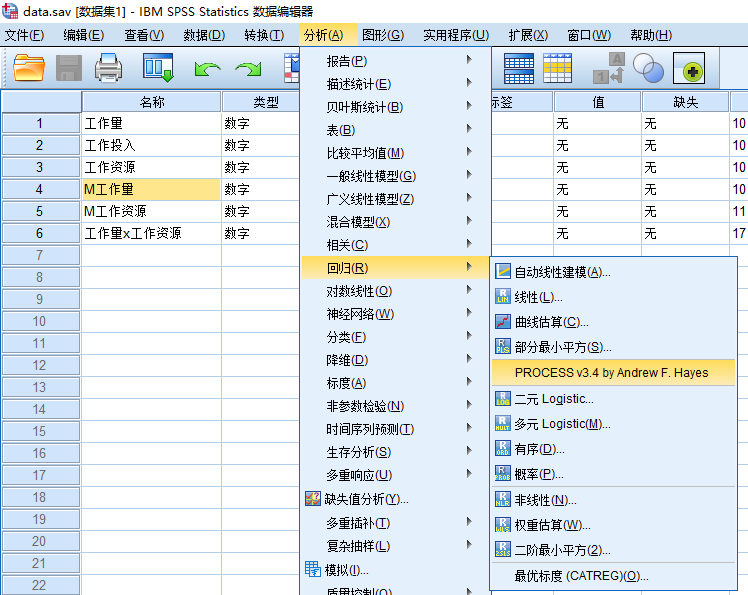The image size is (748, 595).
Task: Choose 最优标度 (CATREG) menu entry
Action: click(613, 575)
